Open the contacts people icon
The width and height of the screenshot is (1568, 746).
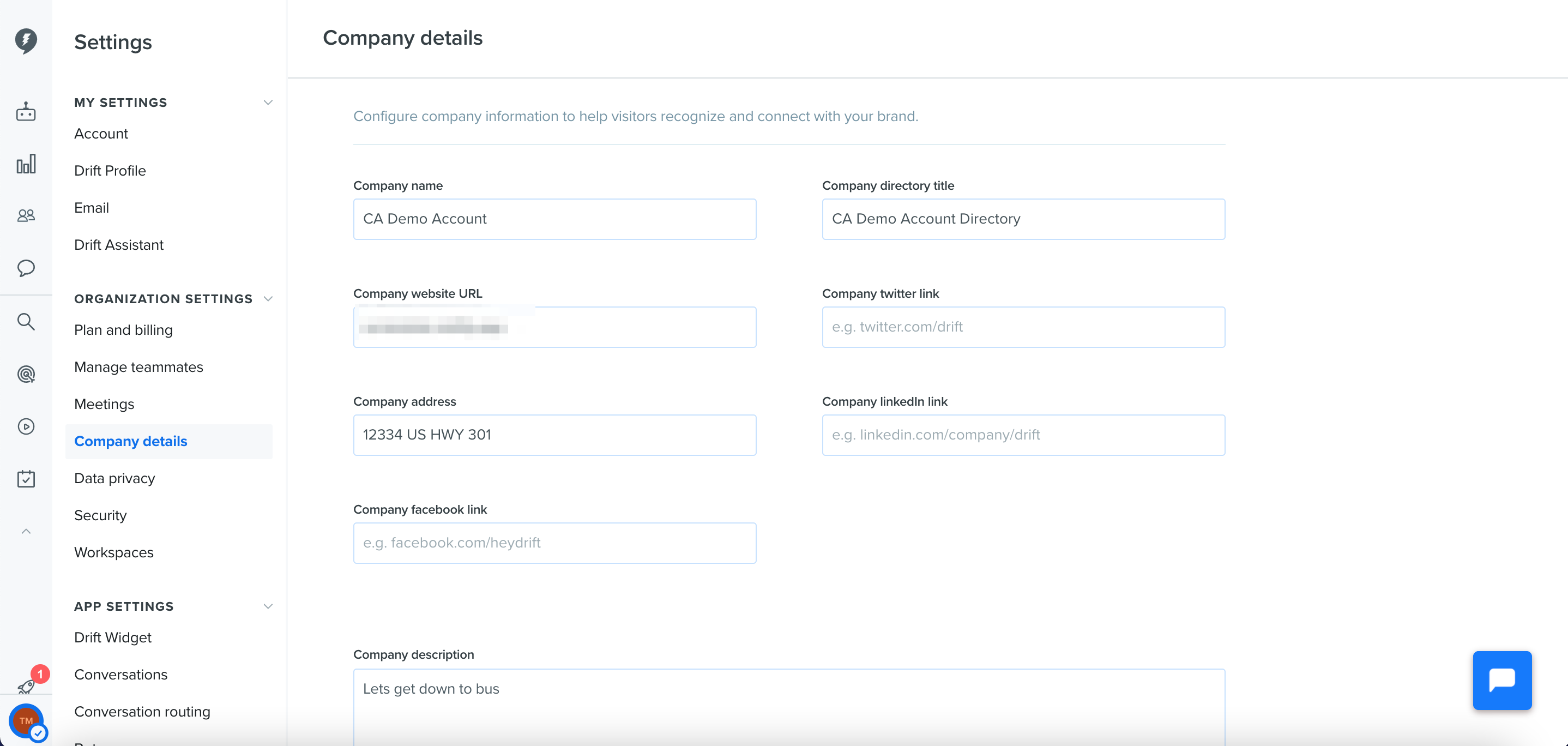(x=26, y=215)
